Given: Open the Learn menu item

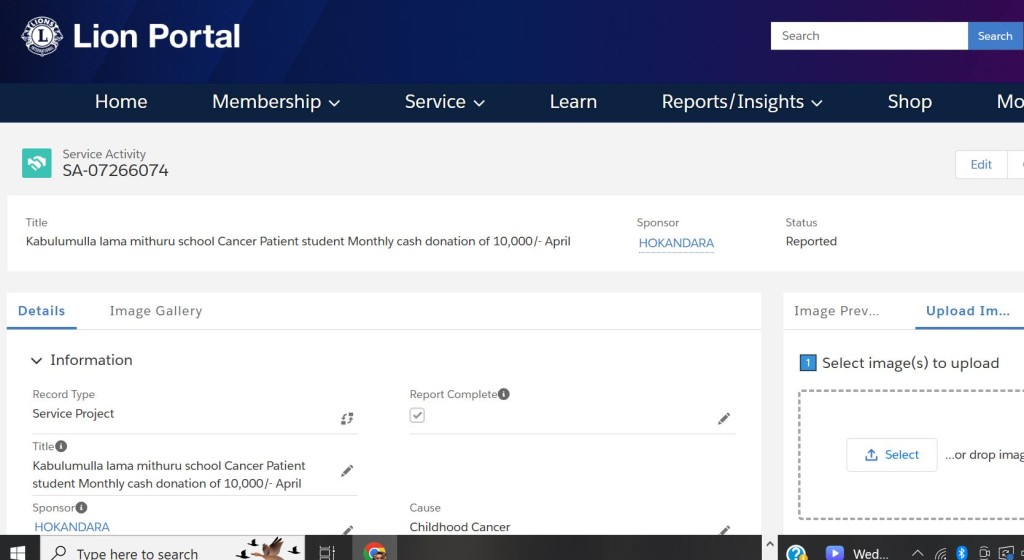Looking at the screenshot, I should point(573,102).
